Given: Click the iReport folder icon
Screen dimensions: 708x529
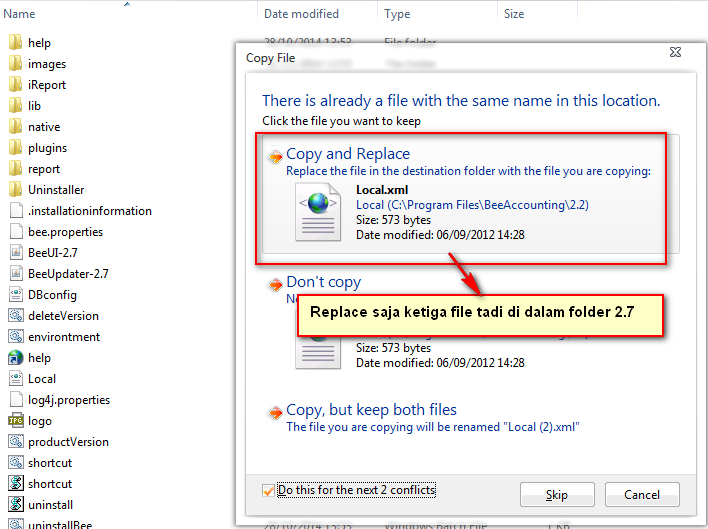Looking at the screenshot, I should pos(15,84).
